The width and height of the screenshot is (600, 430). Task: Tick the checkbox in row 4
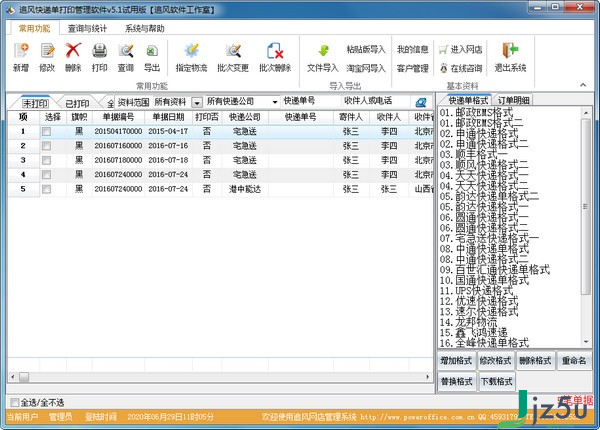46,175
